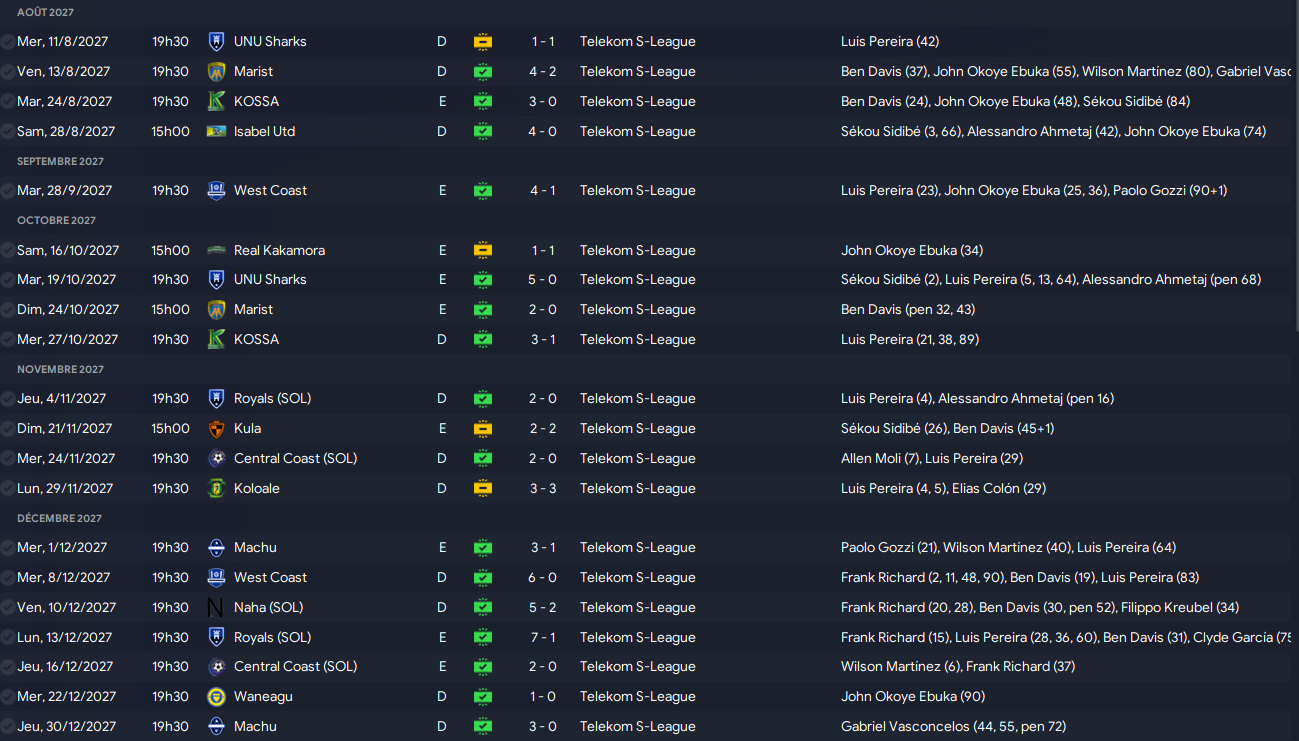Toggle check circle beside Mer, 11/8/2027
Screen dimensions: 1299x741
click(8, 41)
